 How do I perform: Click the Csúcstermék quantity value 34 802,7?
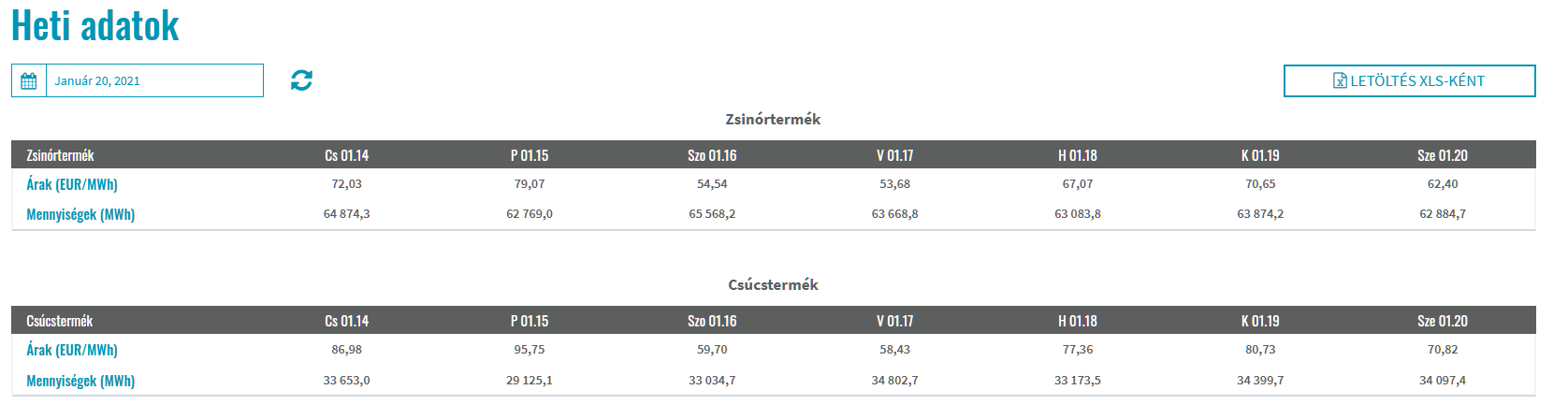point(894,381)
